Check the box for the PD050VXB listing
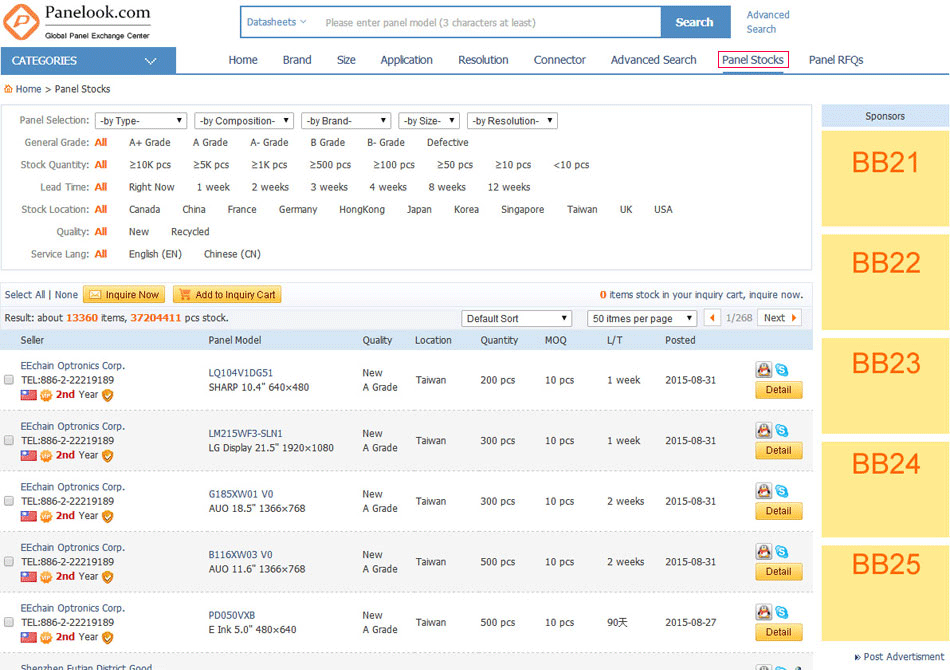The height and width of the screenshot is (670, 950). click(x=9, y=622)
